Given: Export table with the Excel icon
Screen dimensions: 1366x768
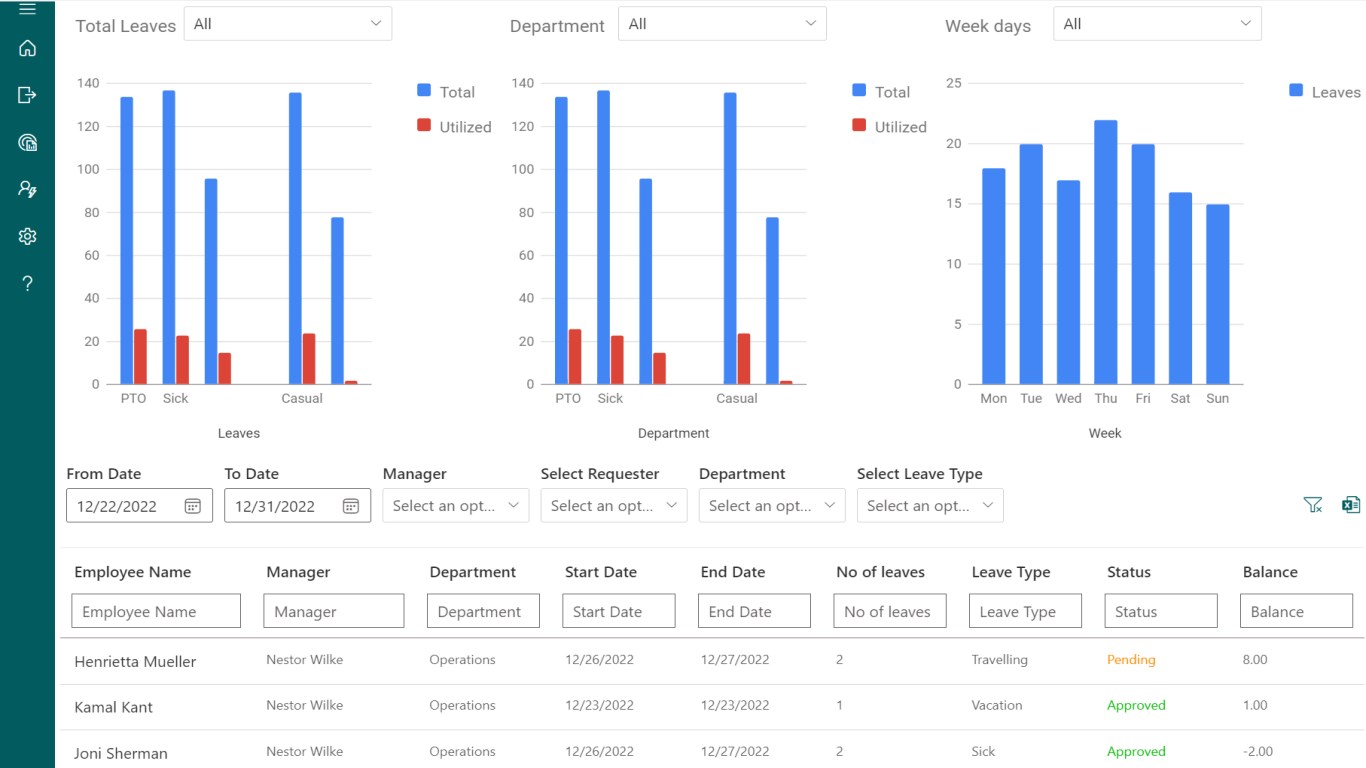Looking at the screenshot, I should click(1351, 505).
